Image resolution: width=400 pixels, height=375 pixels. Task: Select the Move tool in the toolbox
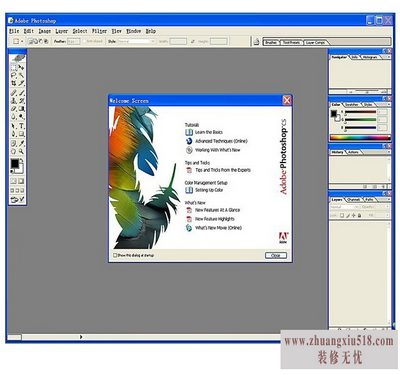pyautogui.click(x=21, y=67)
